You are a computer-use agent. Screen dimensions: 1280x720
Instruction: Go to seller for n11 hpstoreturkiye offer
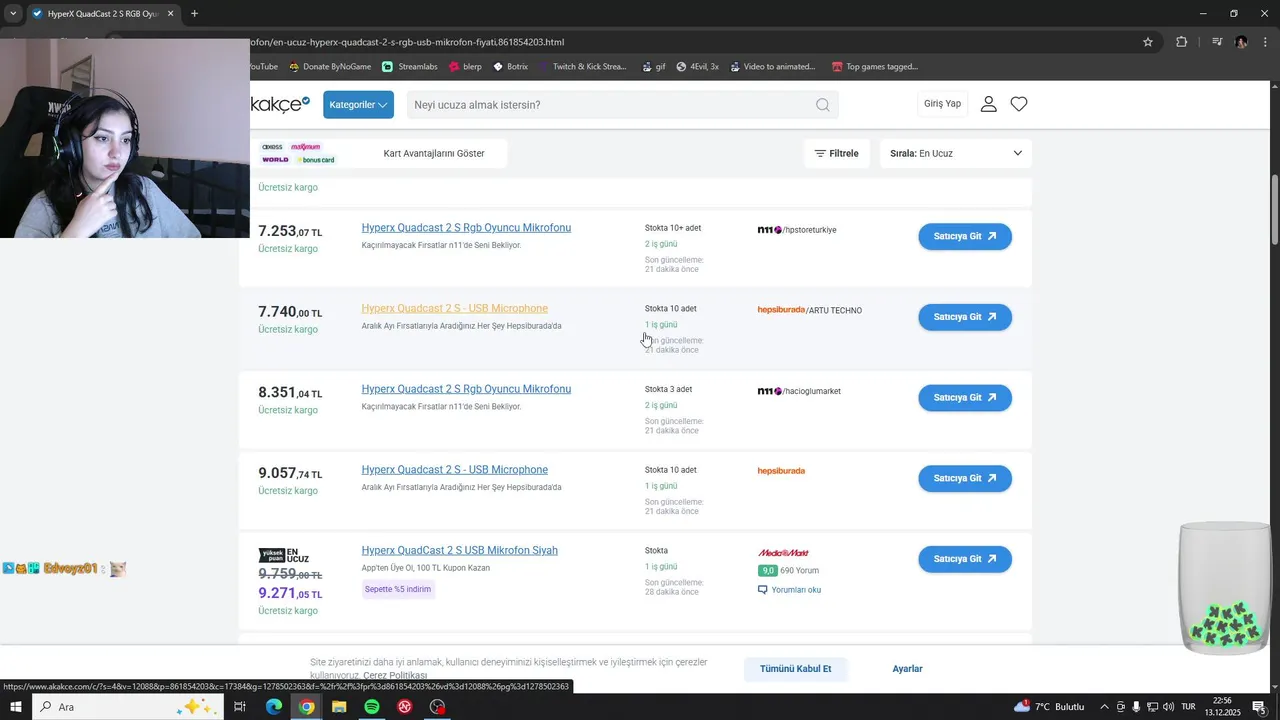[965, 237]
